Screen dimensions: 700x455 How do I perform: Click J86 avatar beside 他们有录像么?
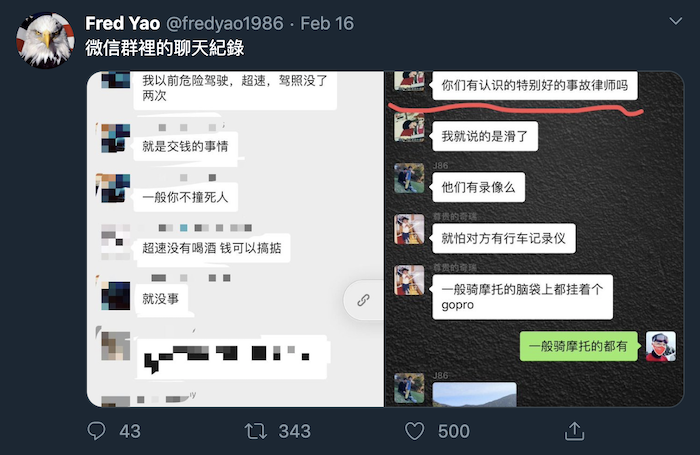point(409,178)
